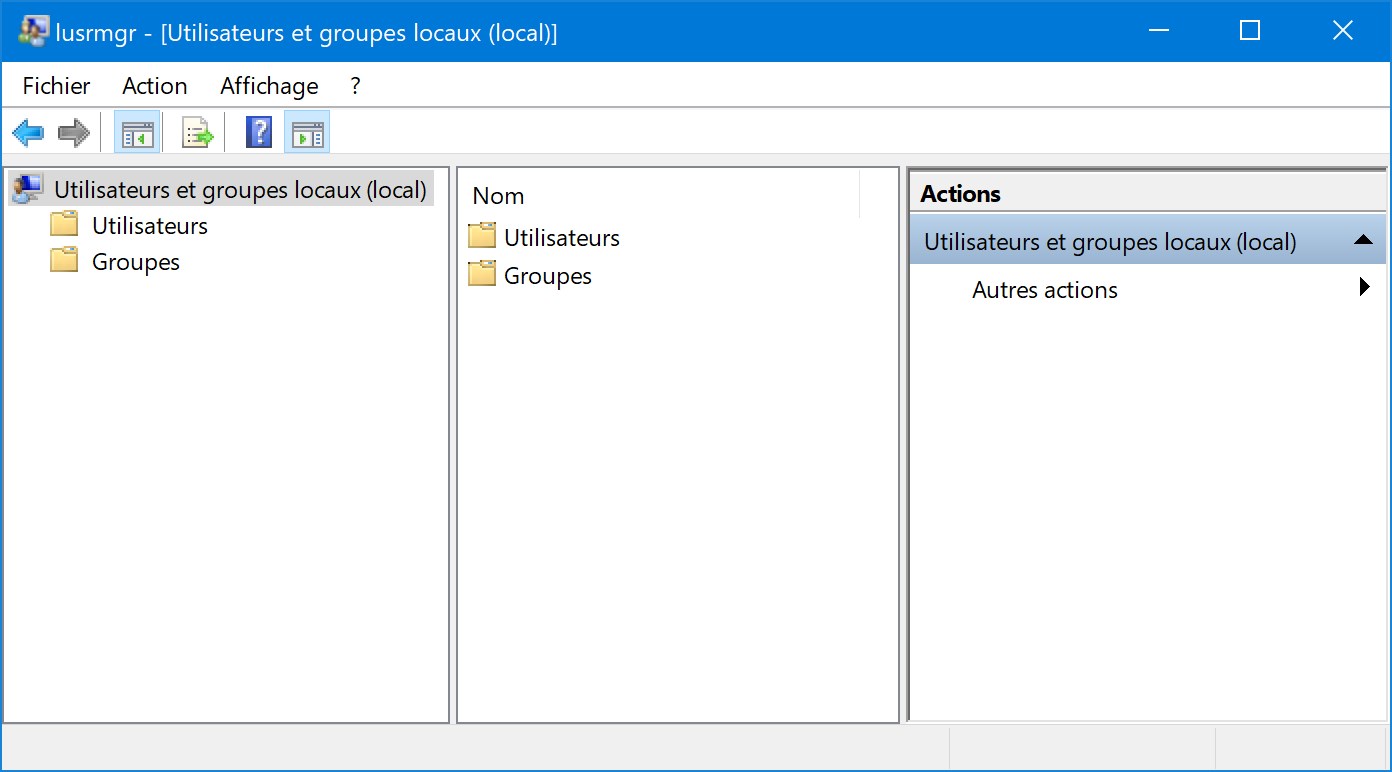Collapse the Actions section using up arrow

pos(1362,240)
